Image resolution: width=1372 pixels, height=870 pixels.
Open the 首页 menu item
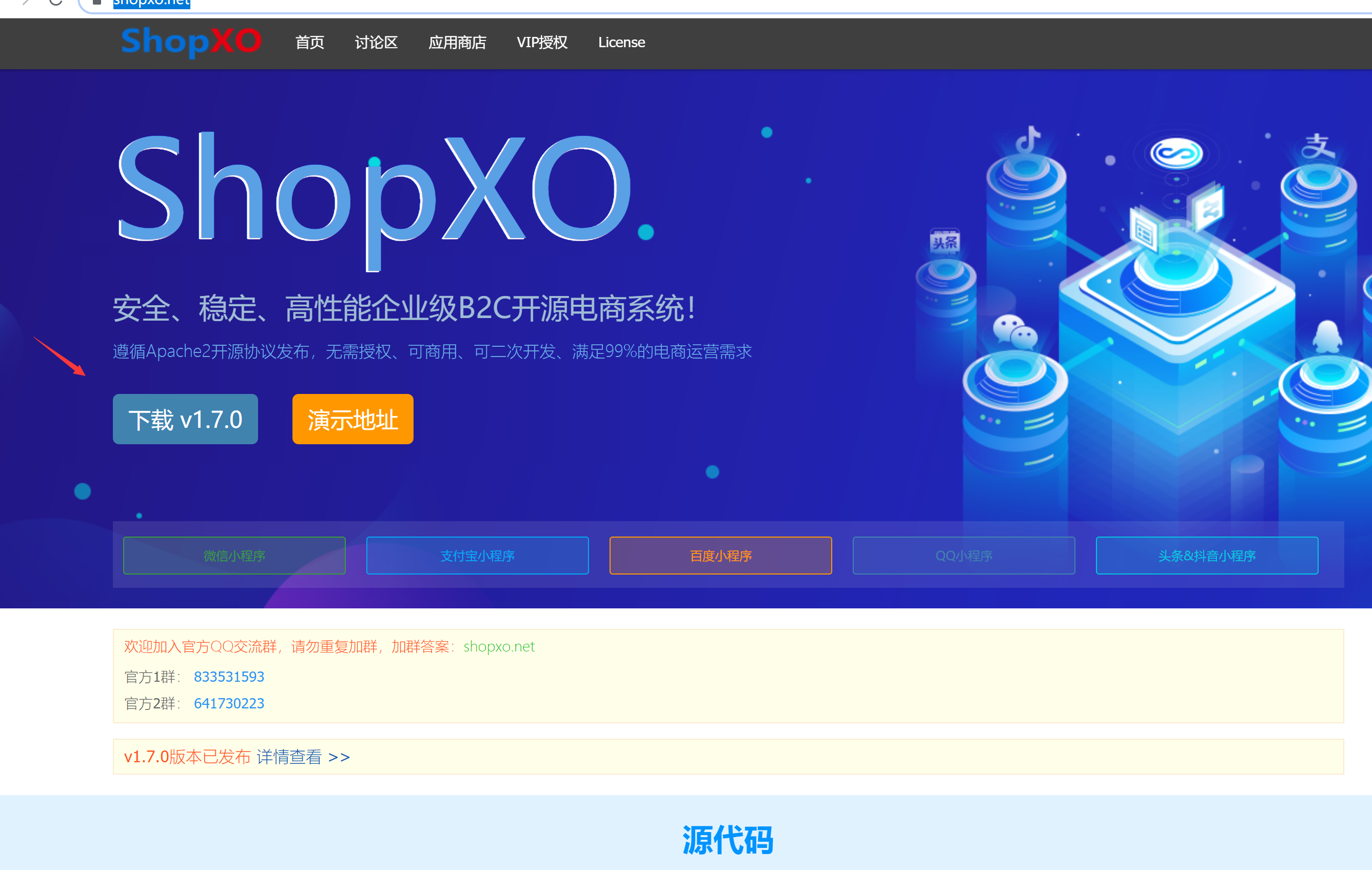309,43
